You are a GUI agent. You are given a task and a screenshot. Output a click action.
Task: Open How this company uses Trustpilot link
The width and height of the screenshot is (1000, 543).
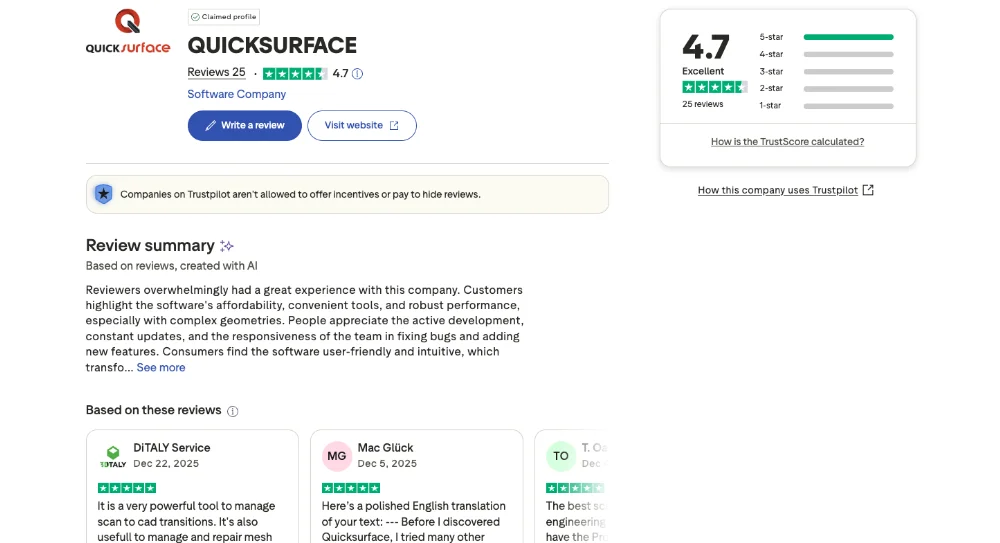point(777,190)
